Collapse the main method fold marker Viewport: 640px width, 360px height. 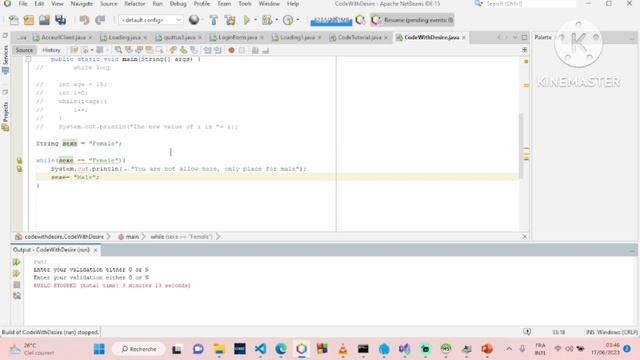pyautogui.click(x=28, y=59)
